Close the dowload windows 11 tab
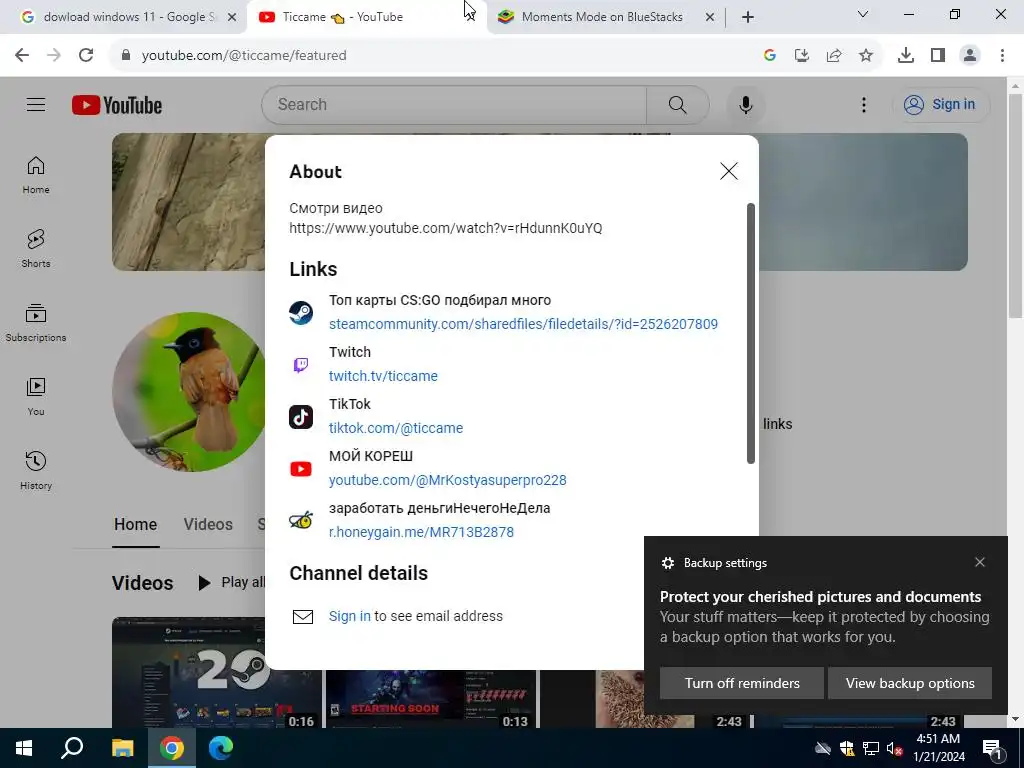The width and height of the screenshot is (1024, 768). [232, 18]
